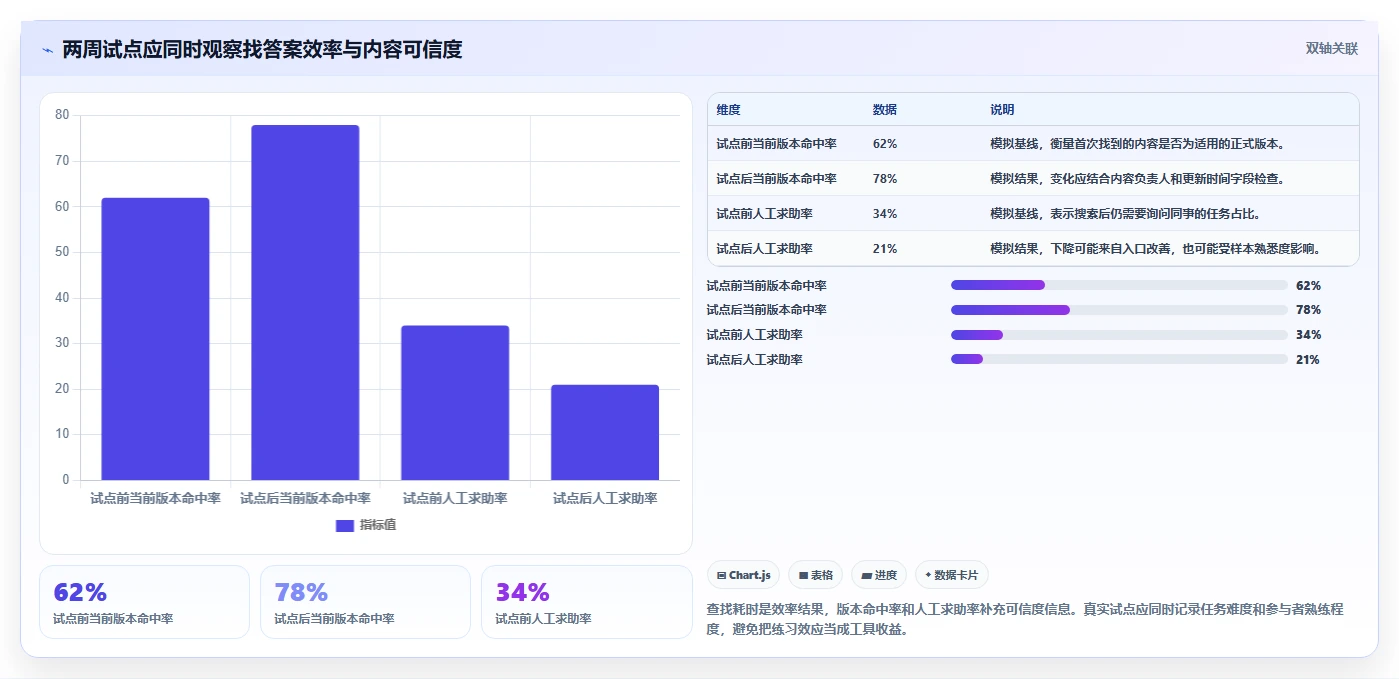Click the 34% value in the table

[x=885, y=214]
